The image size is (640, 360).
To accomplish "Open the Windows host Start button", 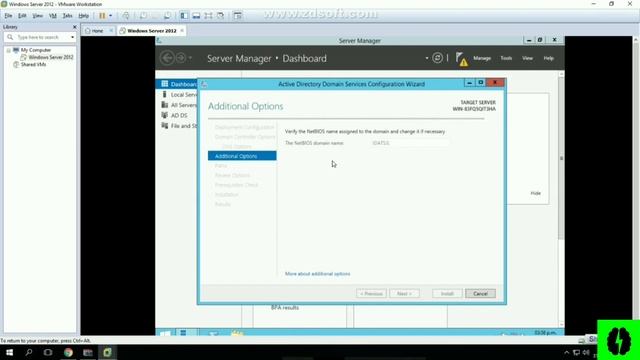I will [x=9, y=352].
